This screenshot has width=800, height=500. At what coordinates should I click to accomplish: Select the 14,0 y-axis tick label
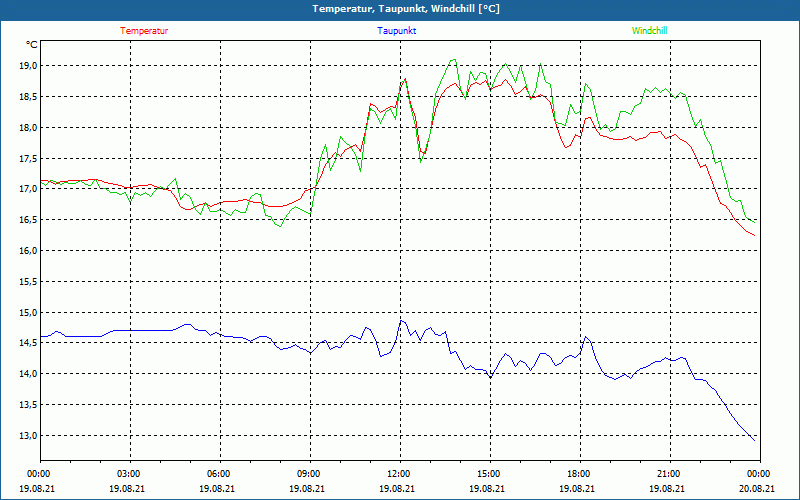coord(27,374)
